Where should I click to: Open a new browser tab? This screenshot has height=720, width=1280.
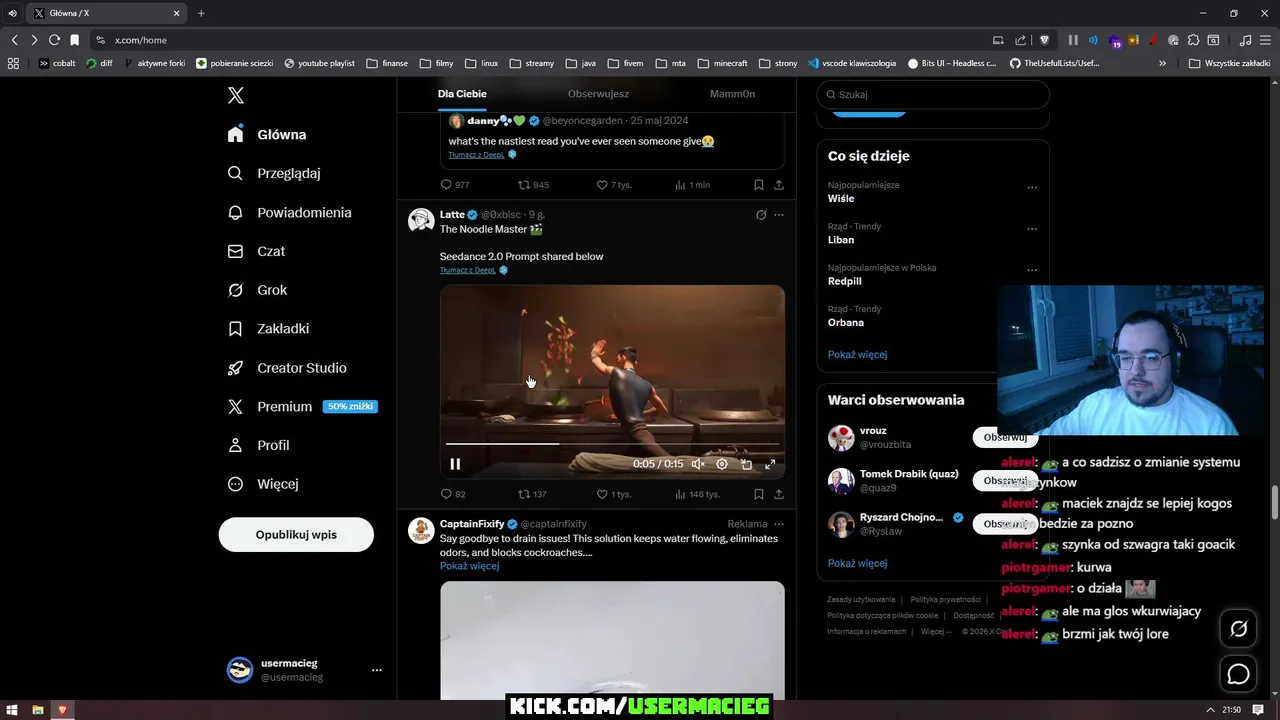(201, 13)
